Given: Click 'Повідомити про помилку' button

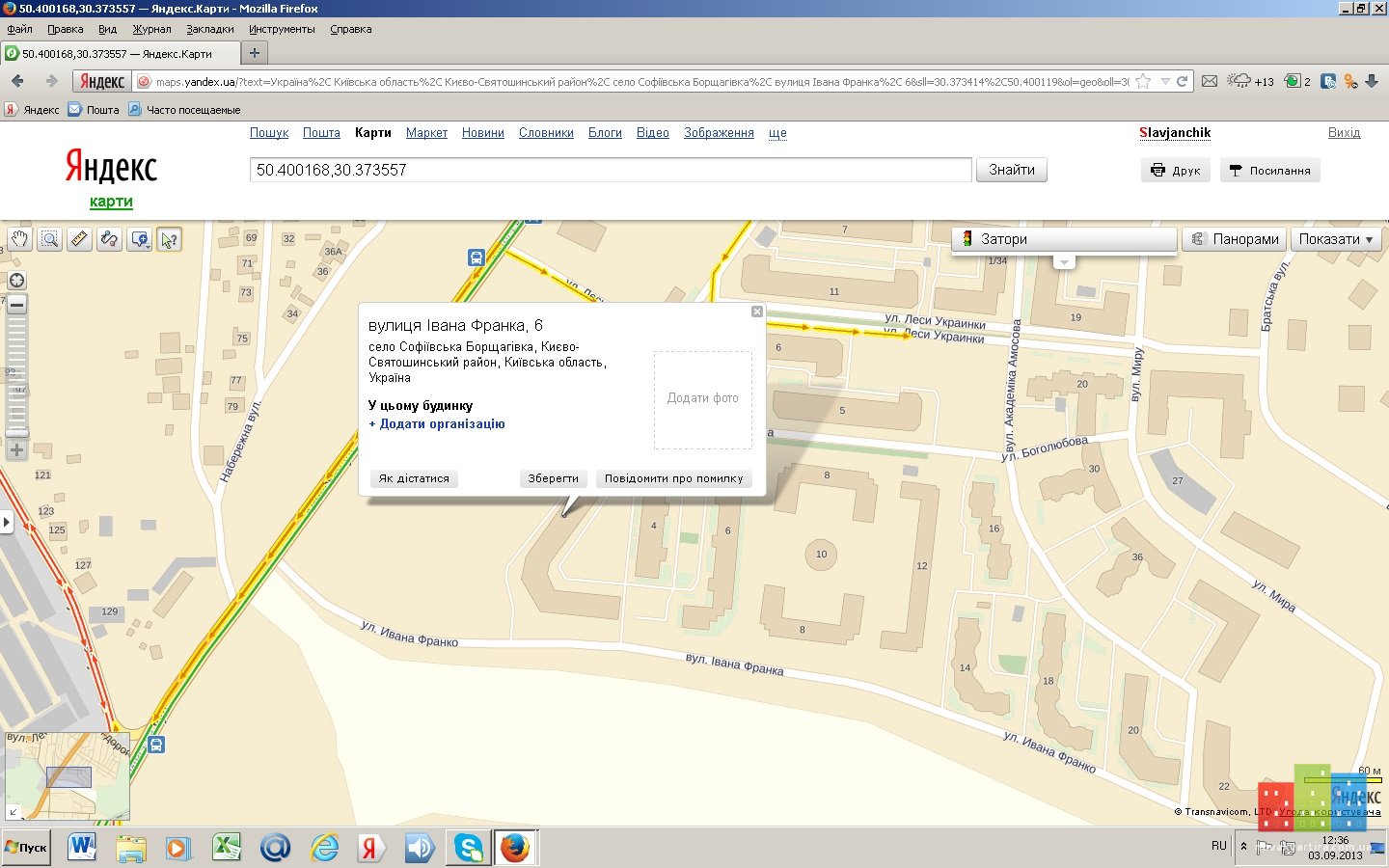Looking at the screenshot, I should [674, 478].
